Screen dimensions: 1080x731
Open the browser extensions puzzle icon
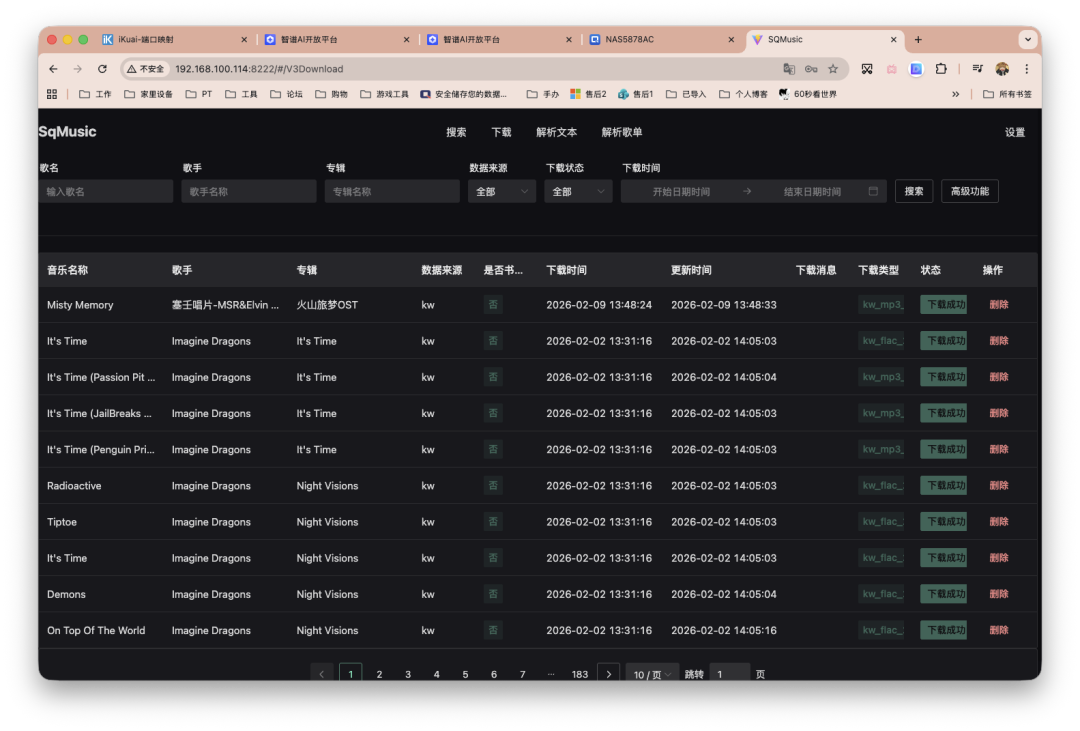pos(941,70)
